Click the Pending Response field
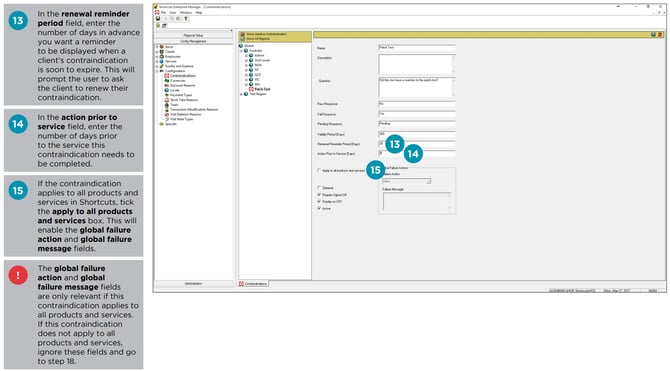 coord(417,124)
